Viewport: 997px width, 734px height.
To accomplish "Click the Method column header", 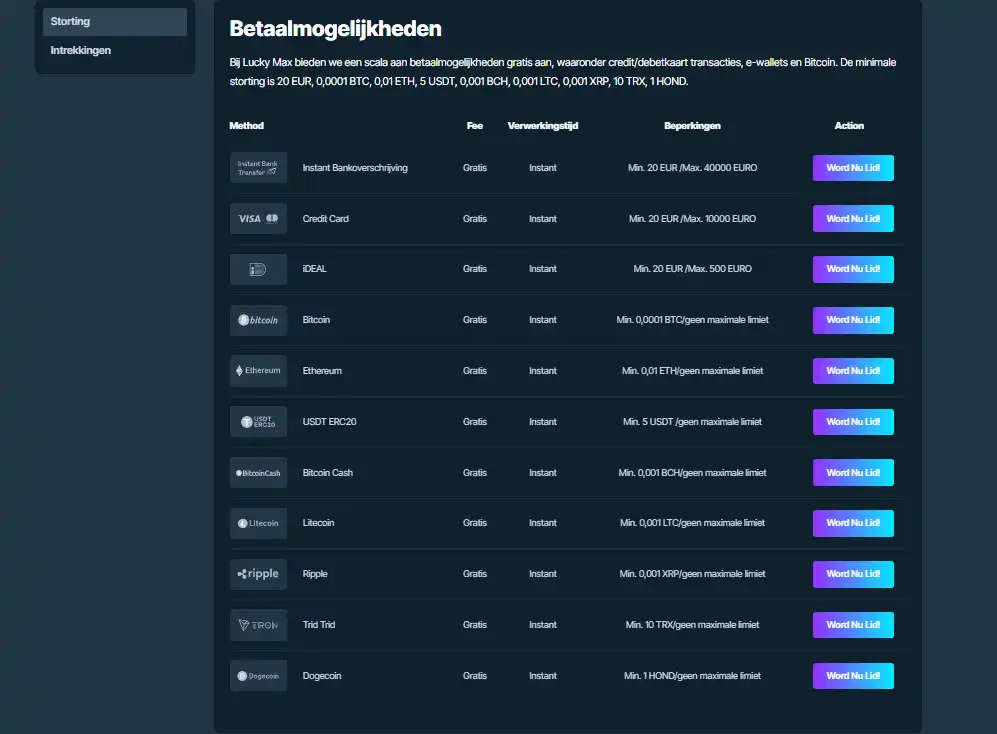I will coord(246,126).
